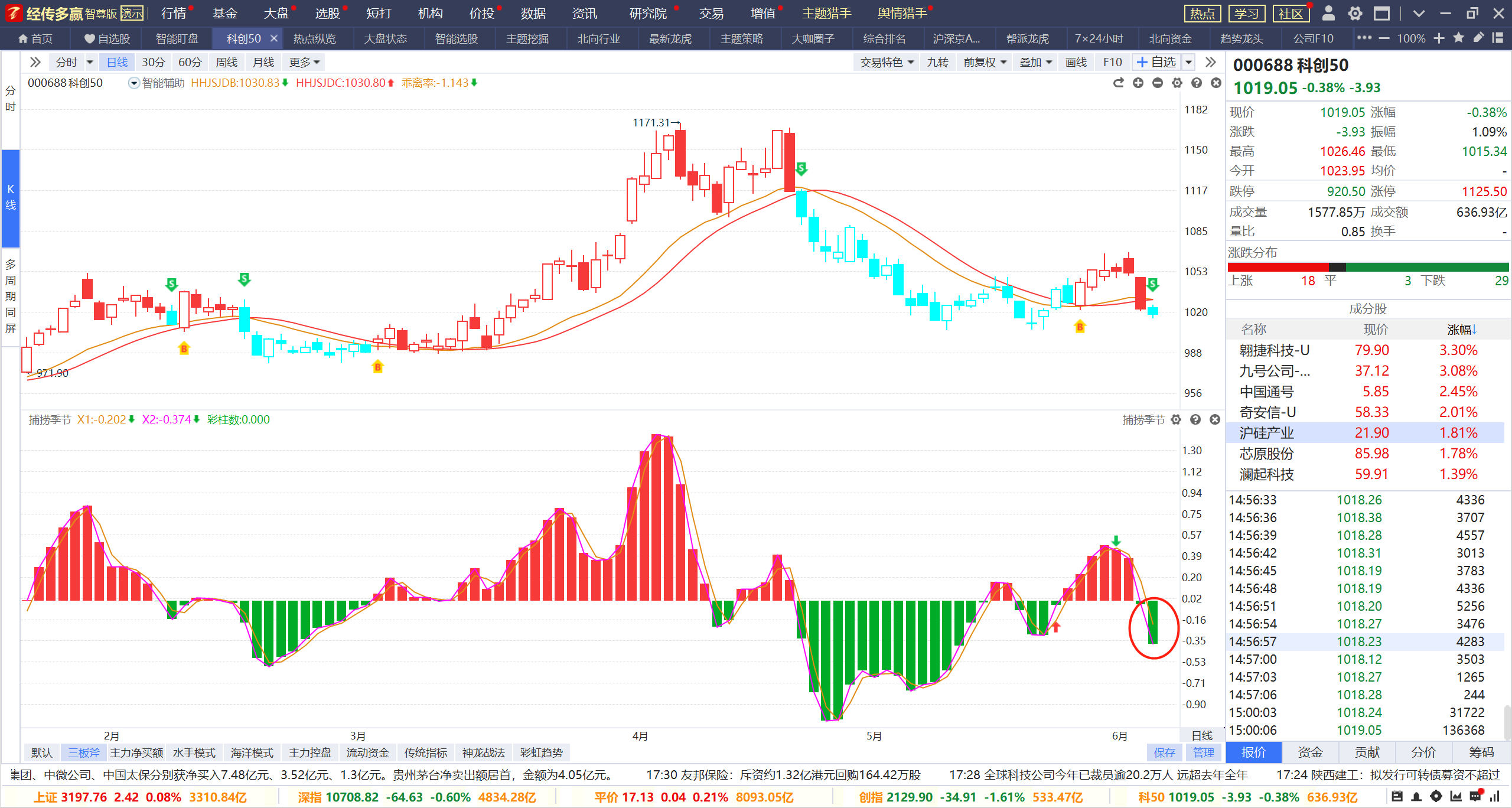Open 行情 menu
1512x808 pixels.
174,13
